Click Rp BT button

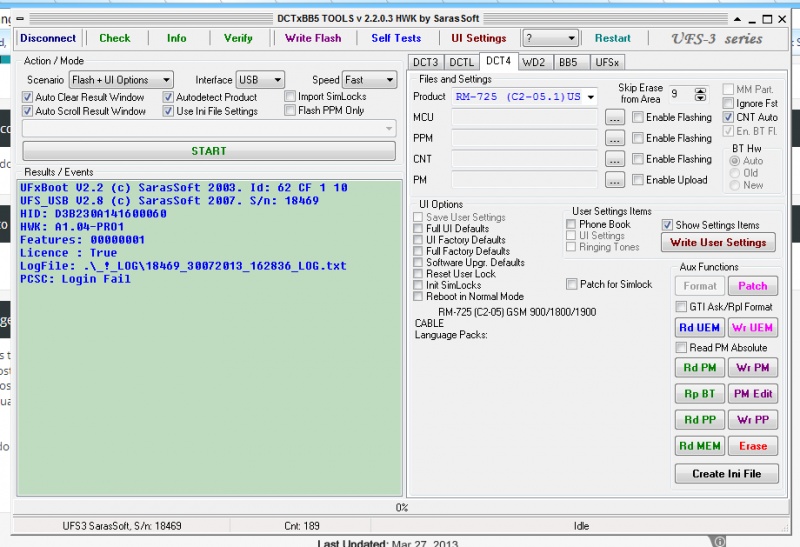click(699, 393)
